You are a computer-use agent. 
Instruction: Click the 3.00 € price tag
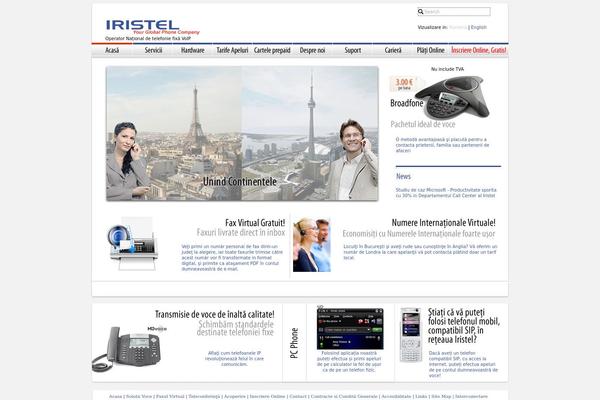tap(404, 84)
